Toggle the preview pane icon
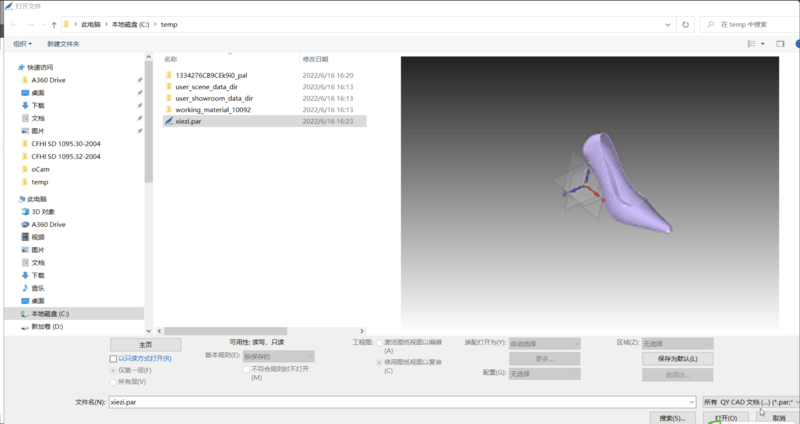Image resolution: width=800 pixels, height=424 pixels. point(780,44)
